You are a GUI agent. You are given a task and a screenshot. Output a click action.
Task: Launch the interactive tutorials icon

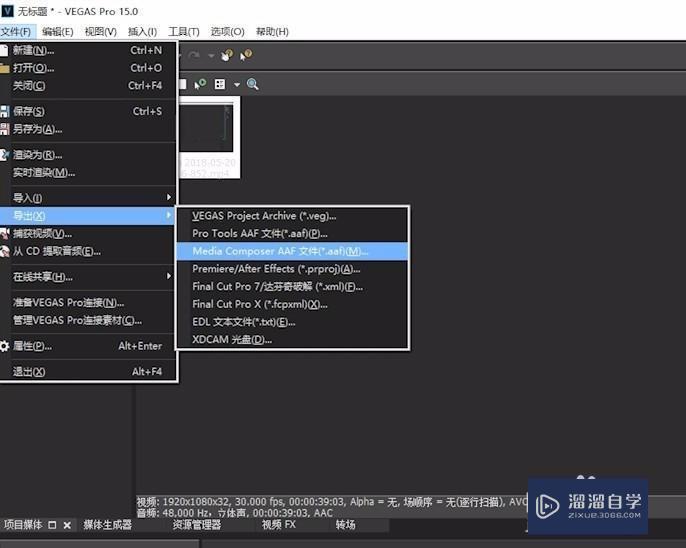coord(227,55)
